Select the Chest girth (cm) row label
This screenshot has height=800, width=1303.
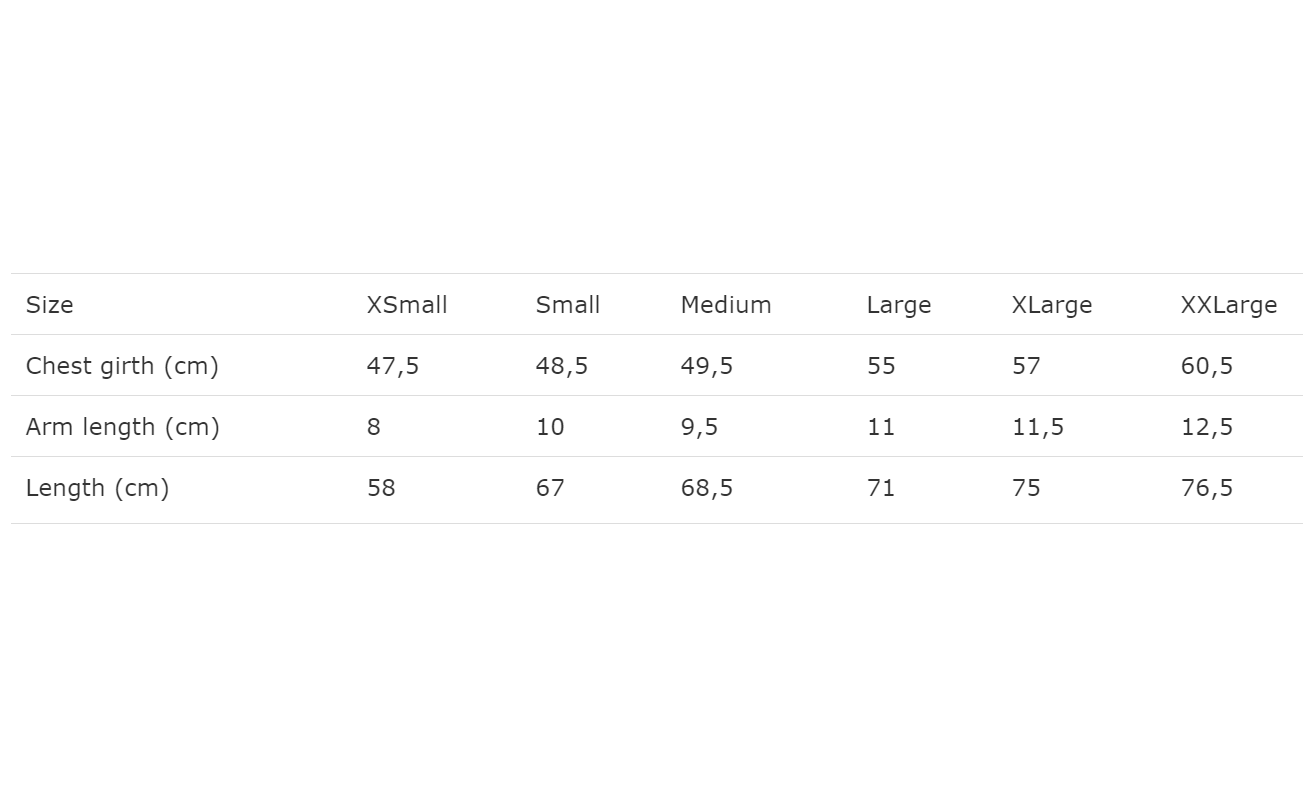click(122, 366)
